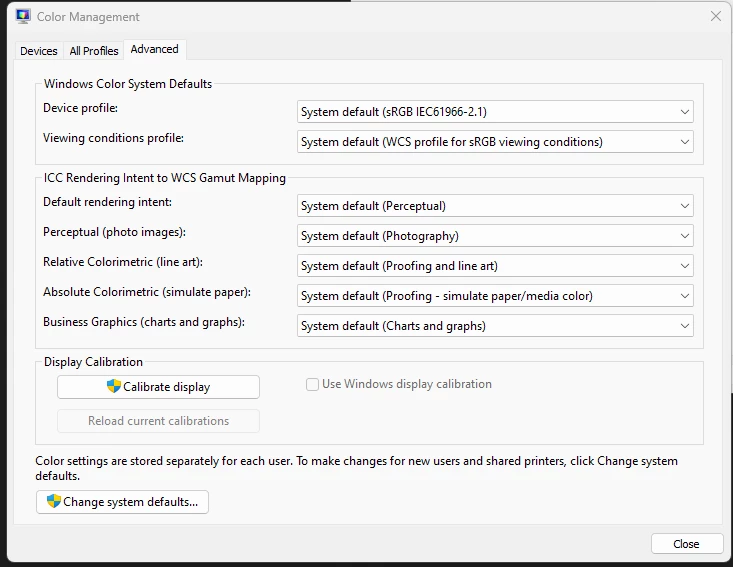Open the Viewing conditions profile dropdown
The width and height of the screenshot is (733, 567).
pyautogui.click(x=495, y=142)
